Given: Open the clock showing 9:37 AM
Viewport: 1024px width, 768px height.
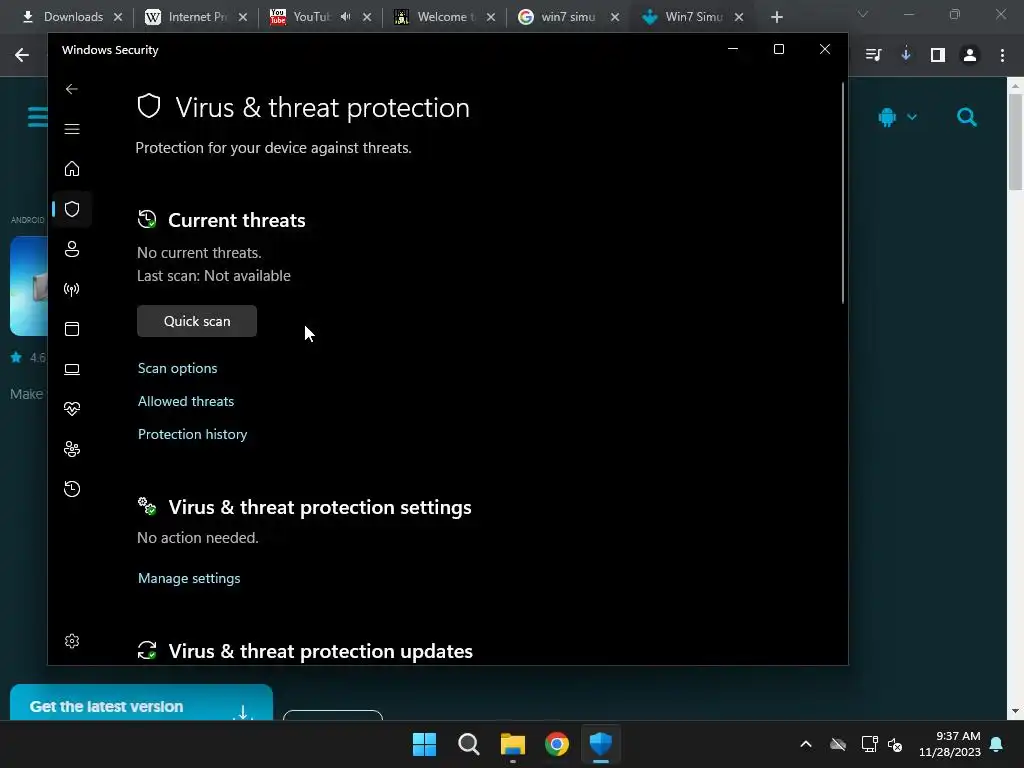Looking at the screenshot, I should 950,744.
